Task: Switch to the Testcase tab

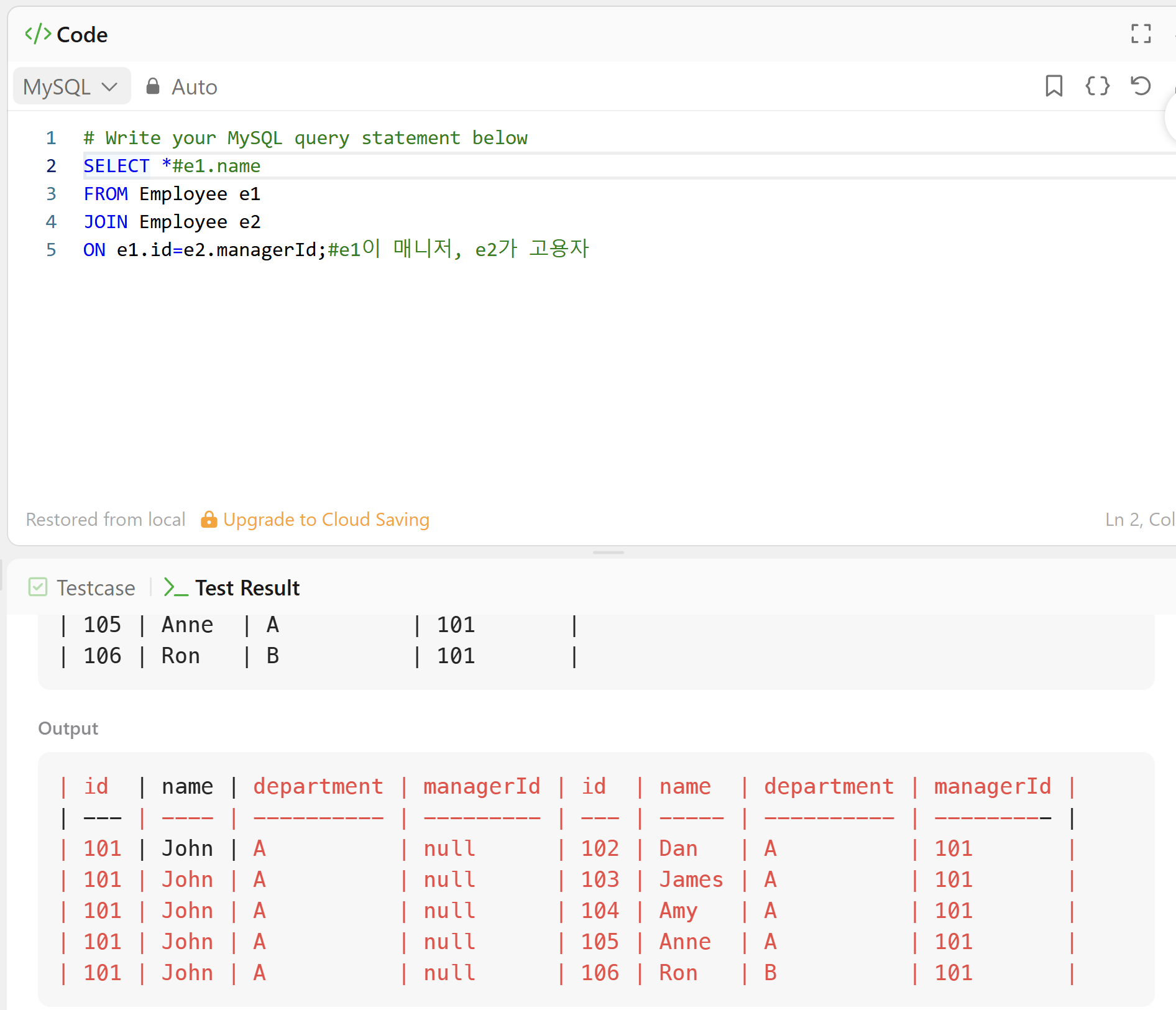Action: (82, 587)
